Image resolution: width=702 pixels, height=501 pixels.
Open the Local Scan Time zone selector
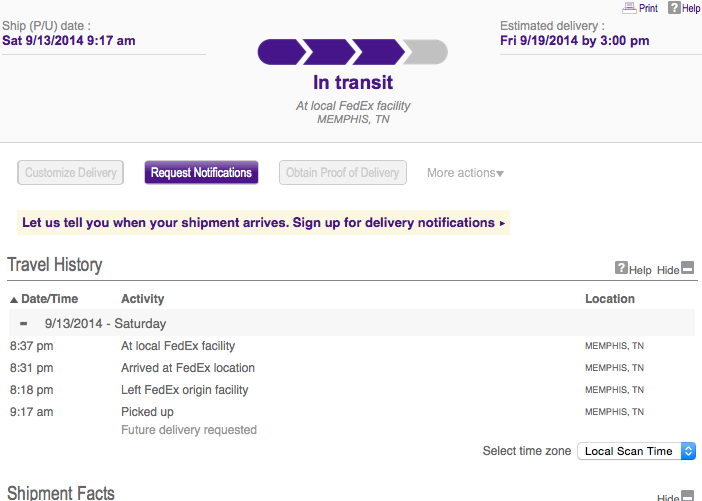[x=636, y=451]
